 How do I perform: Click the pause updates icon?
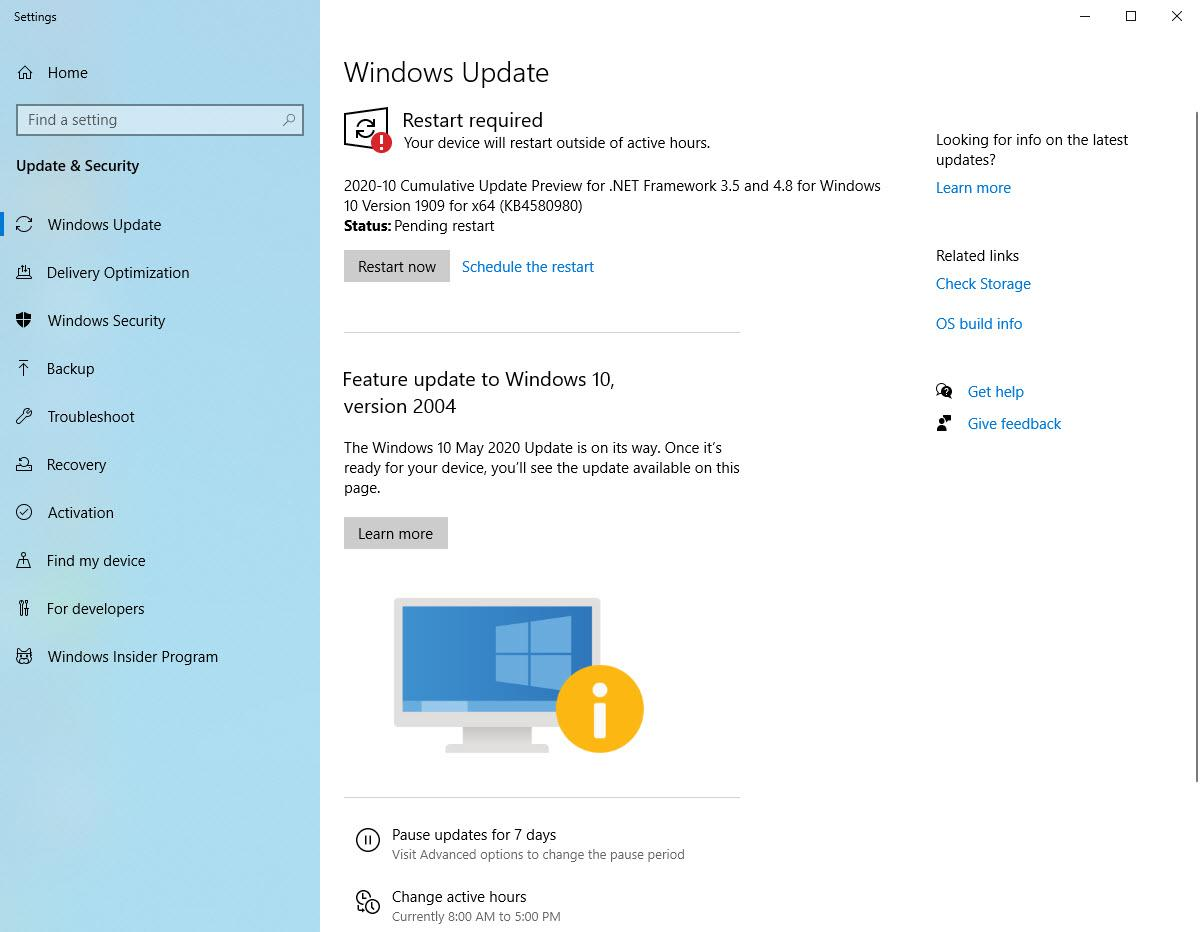point(368,840)
